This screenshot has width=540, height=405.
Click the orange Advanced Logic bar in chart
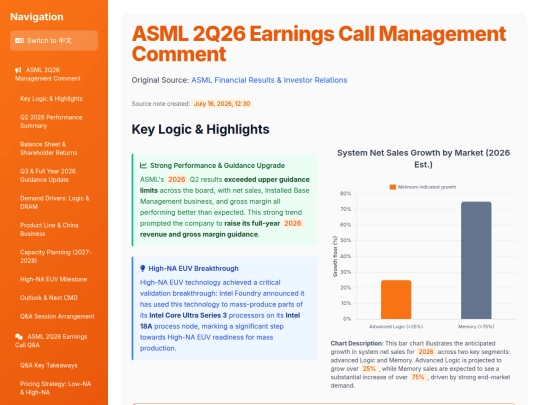coord(396,300)
